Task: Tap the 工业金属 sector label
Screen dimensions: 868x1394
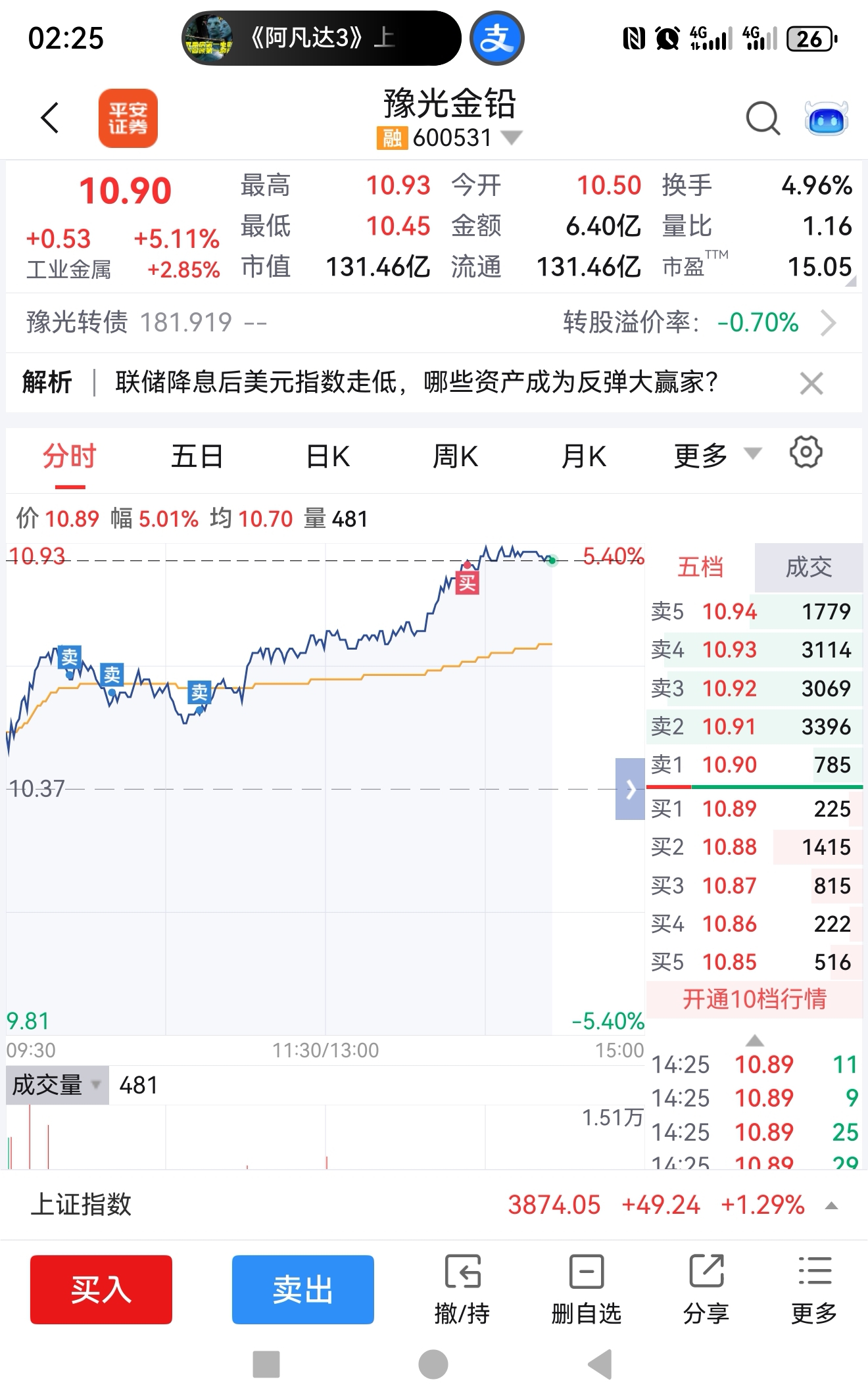Action: point(69,270)
